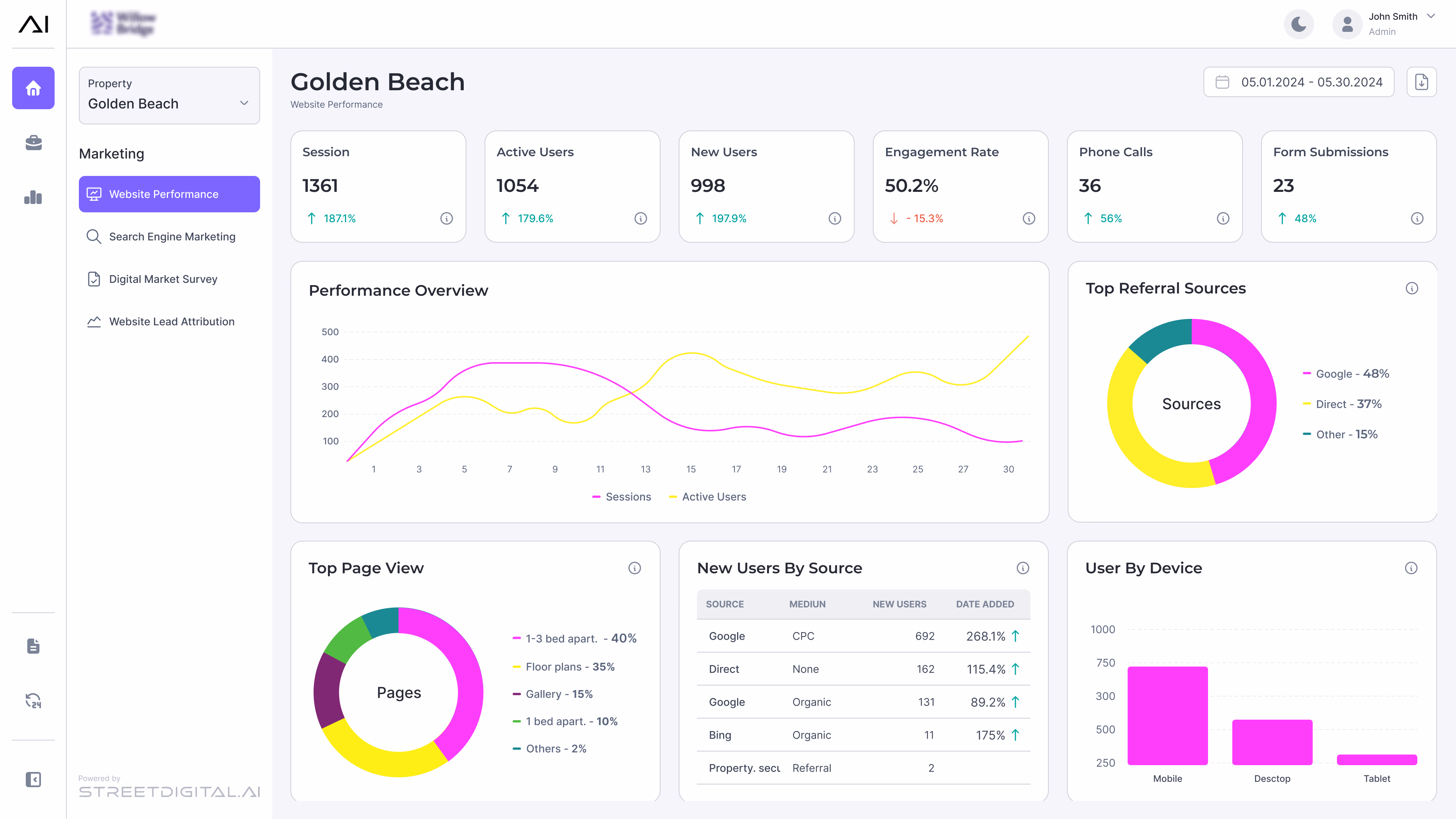Screen dimensions: 1456x819
Task: Toggle the Sessions series in the chart legend
Action: click(x=621, y=497)
